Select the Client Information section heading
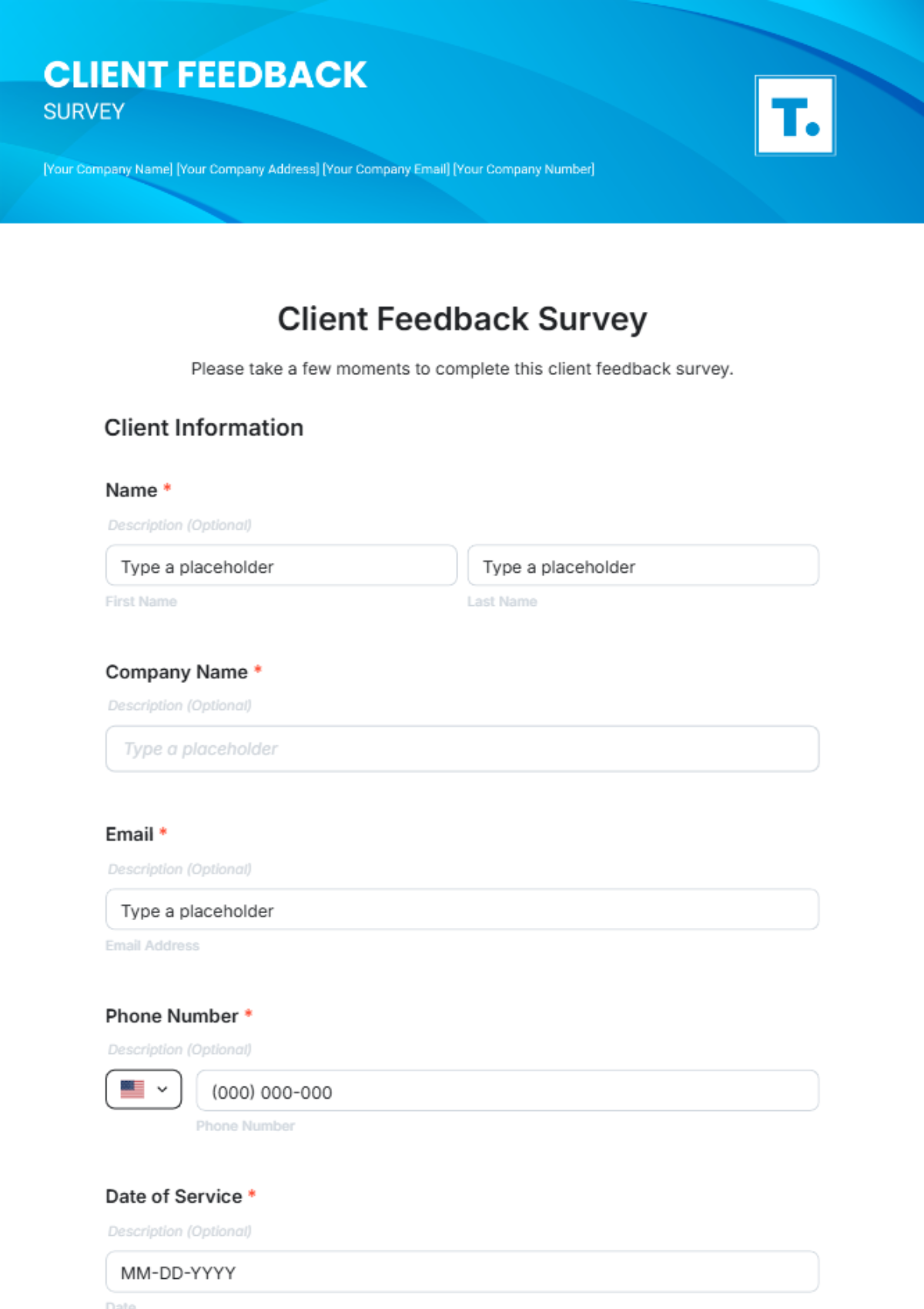 tap(204, 427)
